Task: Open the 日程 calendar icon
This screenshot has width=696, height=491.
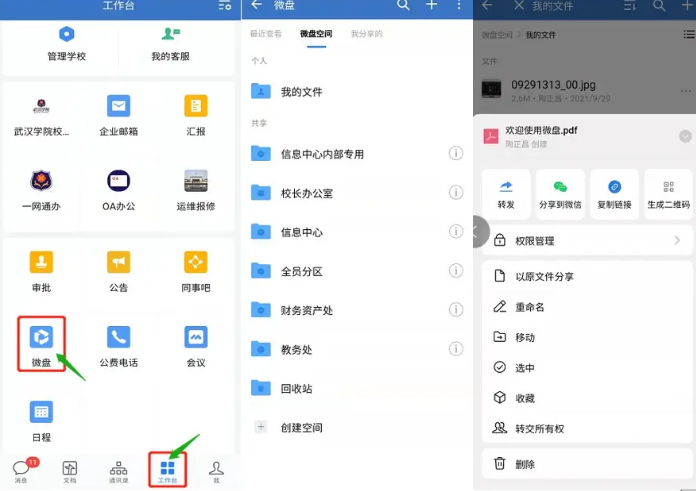Action: (41, 412)
